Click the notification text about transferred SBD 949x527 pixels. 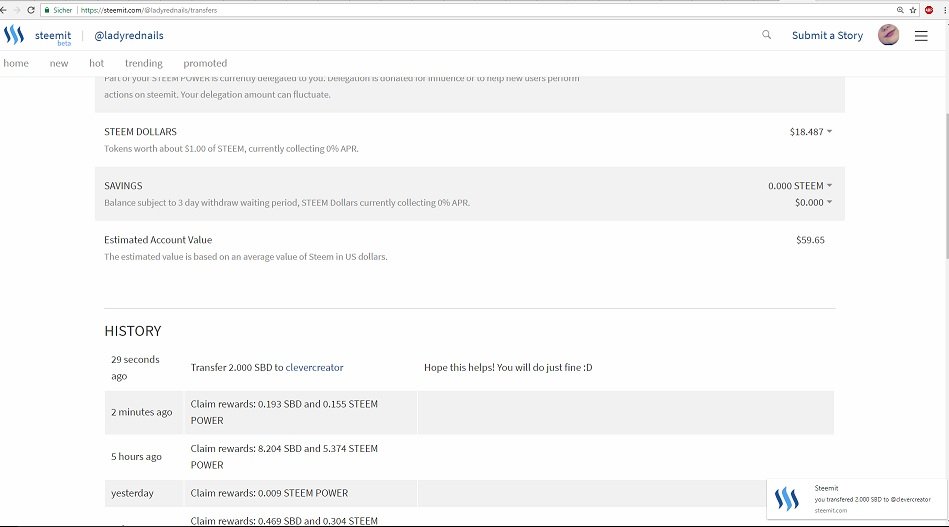[x=872, y=499]
